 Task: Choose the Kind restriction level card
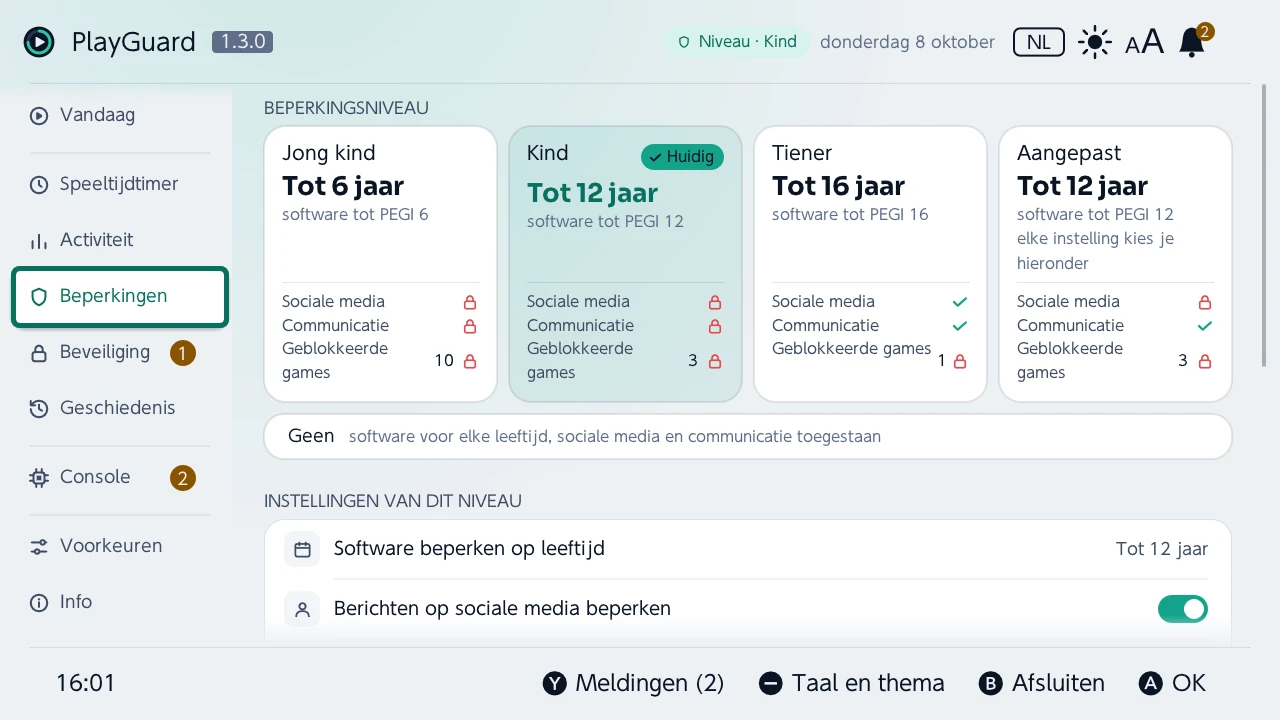625,264
